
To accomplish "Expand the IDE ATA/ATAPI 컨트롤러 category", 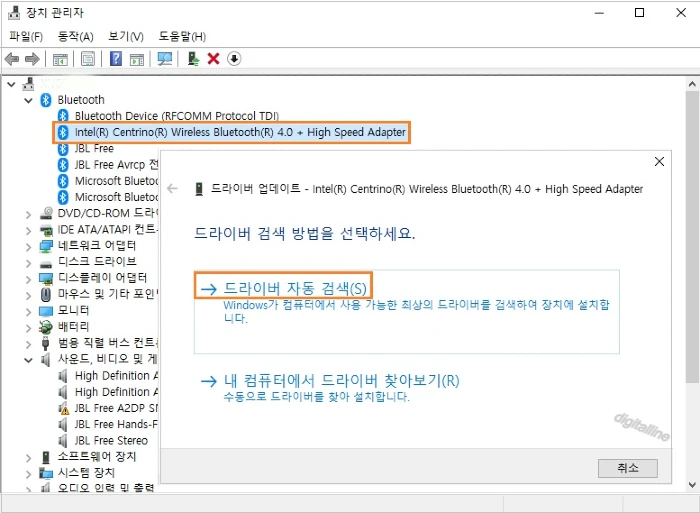I will click(x=28, y=231).
